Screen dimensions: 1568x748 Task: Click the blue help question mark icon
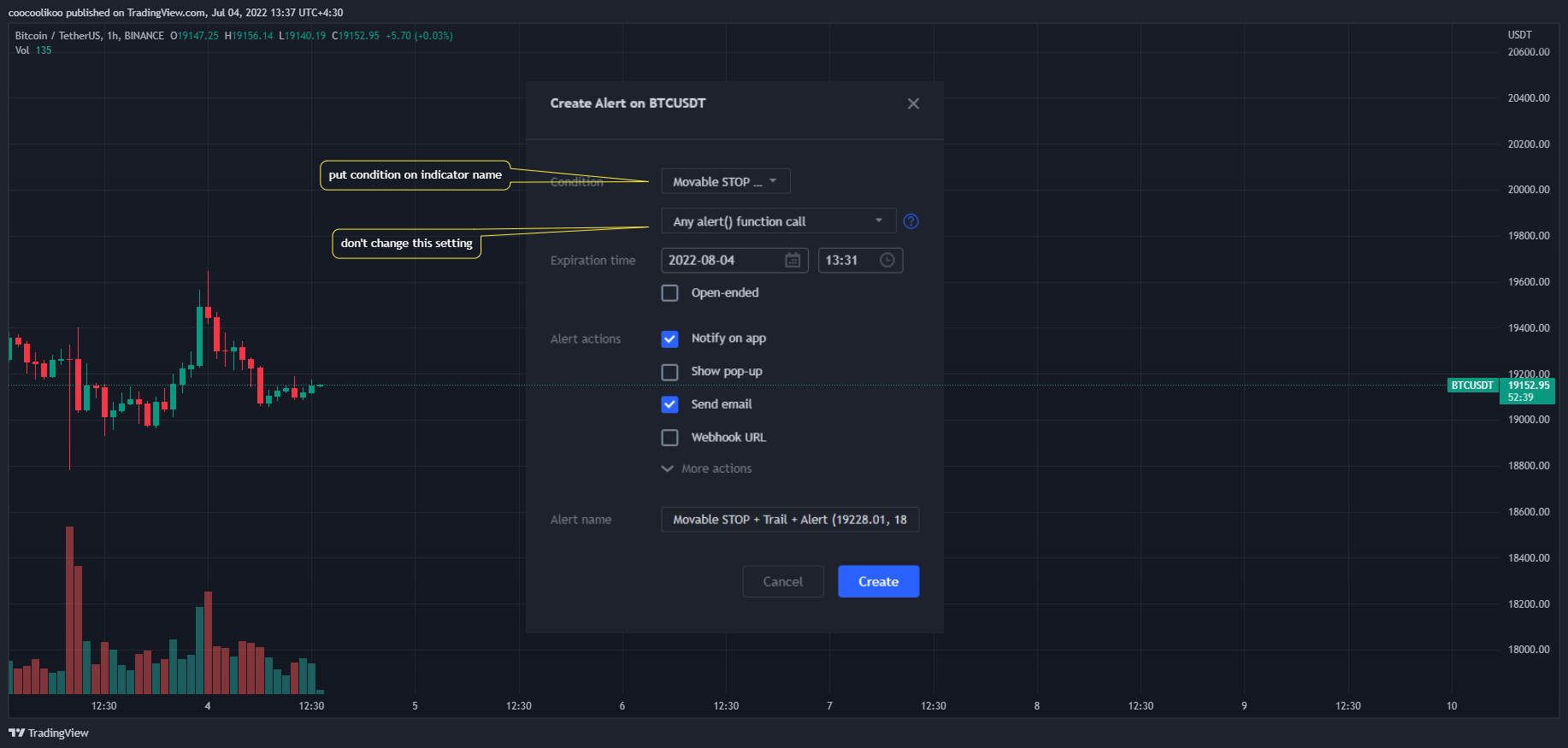point(911,221)
